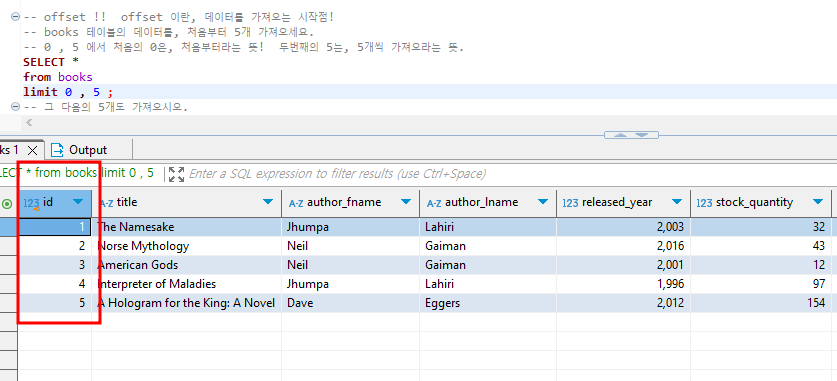
Task: Click the maximize-results down arrow on the panel divider
Action: (x=642, y=136)
